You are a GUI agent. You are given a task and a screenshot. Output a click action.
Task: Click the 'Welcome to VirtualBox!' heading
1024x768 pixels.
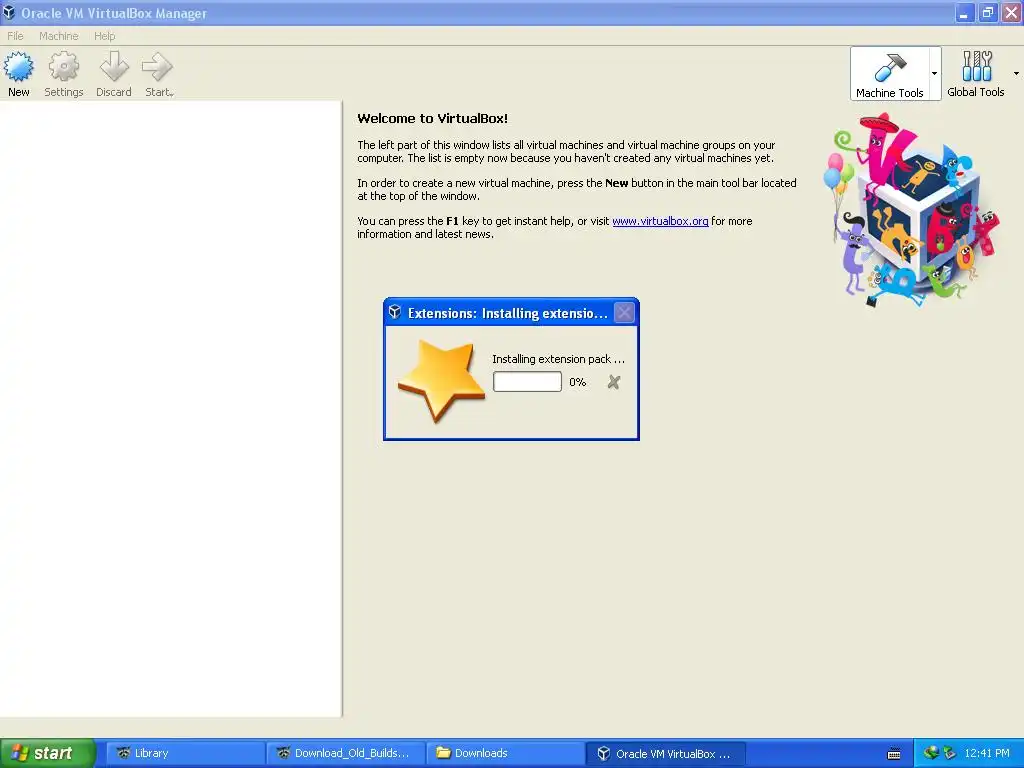432,119
